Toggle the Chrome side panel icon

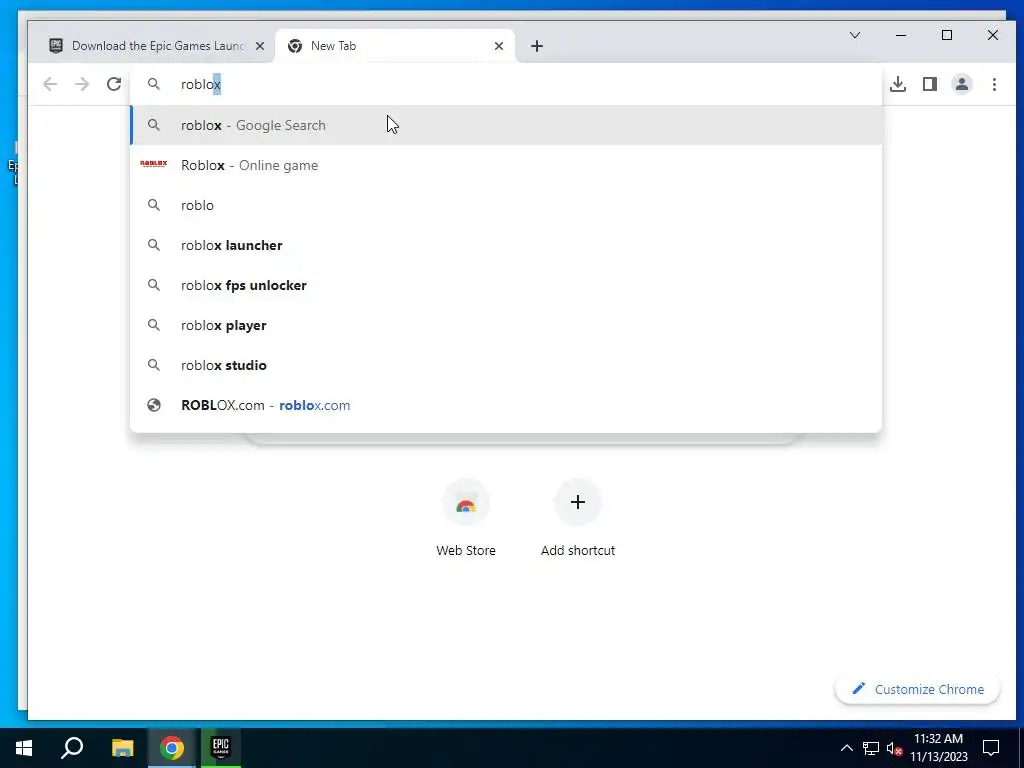(930, 84)
